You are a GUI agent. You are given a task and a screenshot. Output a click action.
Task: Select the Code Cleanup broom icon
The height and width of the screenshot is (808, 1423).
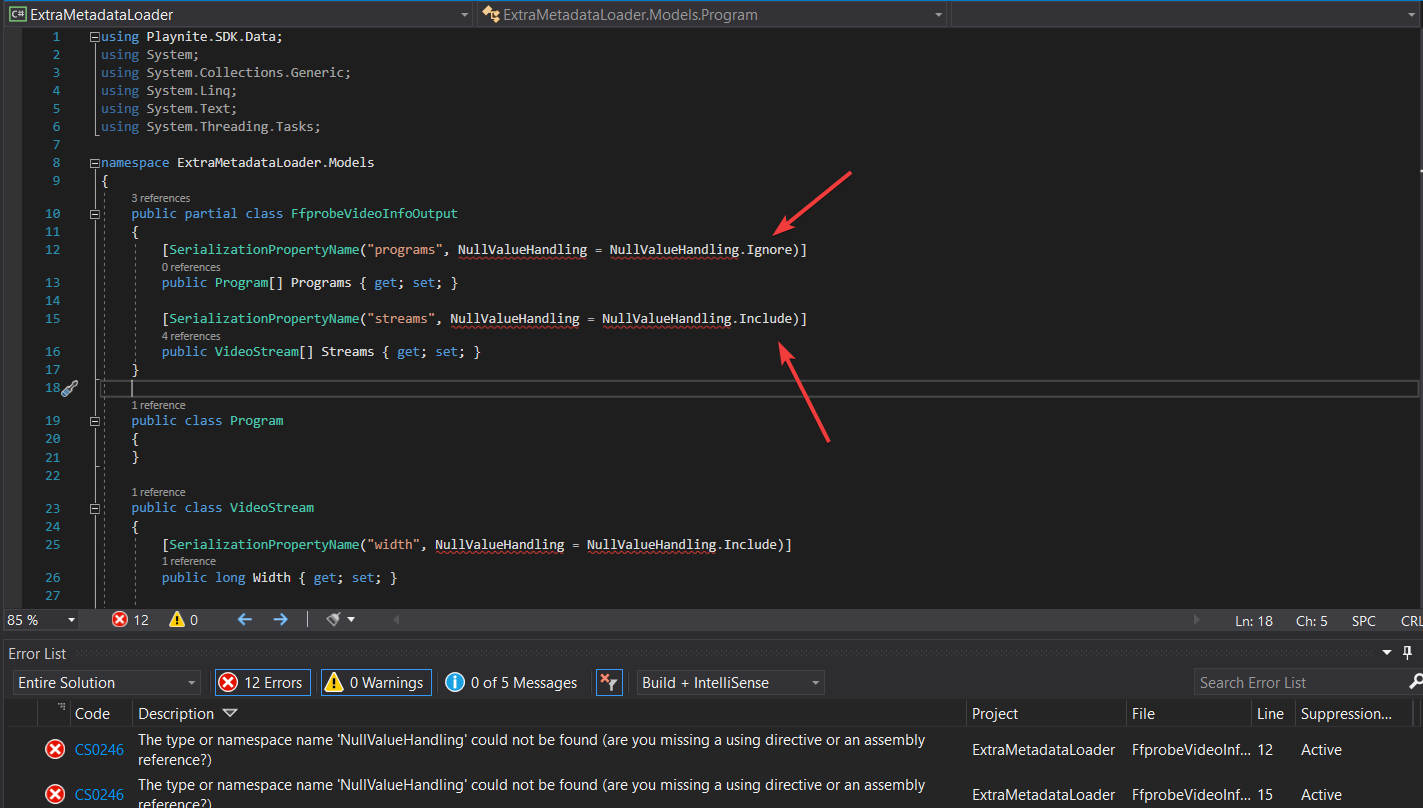tap(334, 619)
